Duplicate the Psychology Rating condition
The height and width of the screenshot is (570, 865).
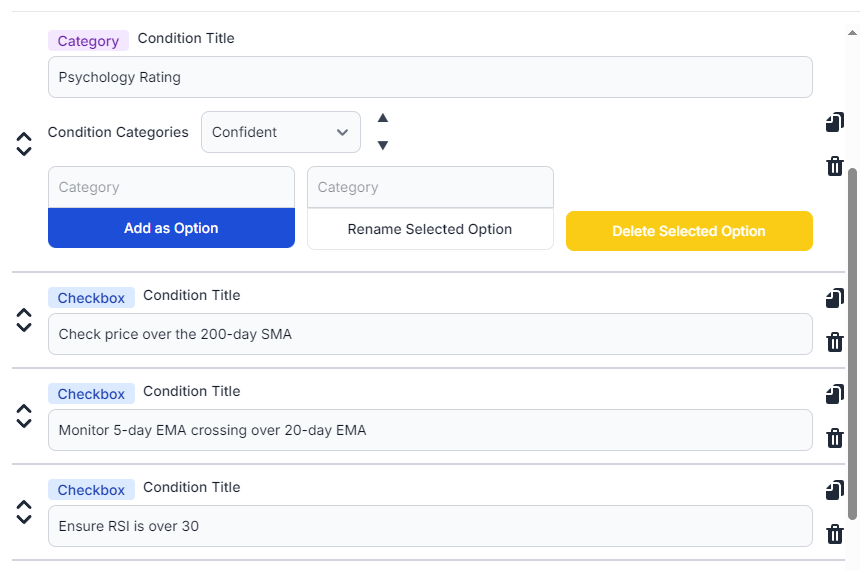(x=835, y=122)
